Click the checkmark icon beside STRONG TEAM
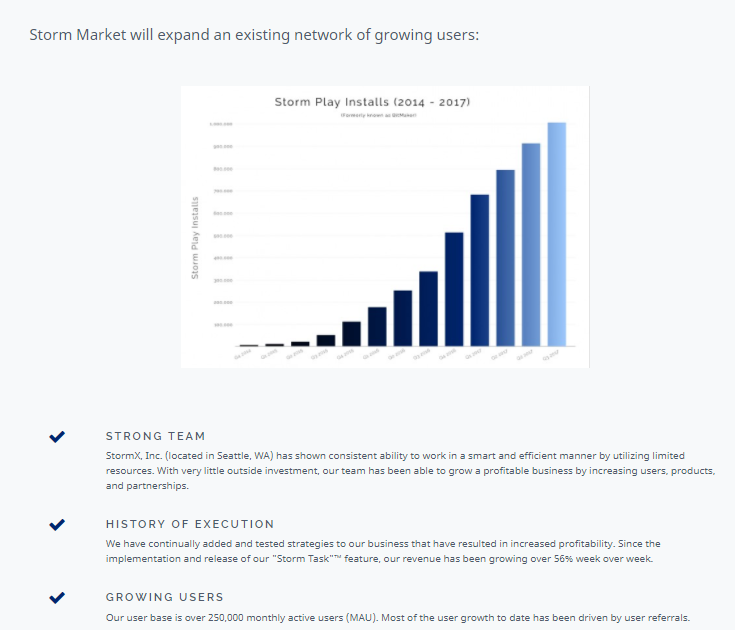The height and width of the screenshot is (640, 741). click(x=57, y=437)
